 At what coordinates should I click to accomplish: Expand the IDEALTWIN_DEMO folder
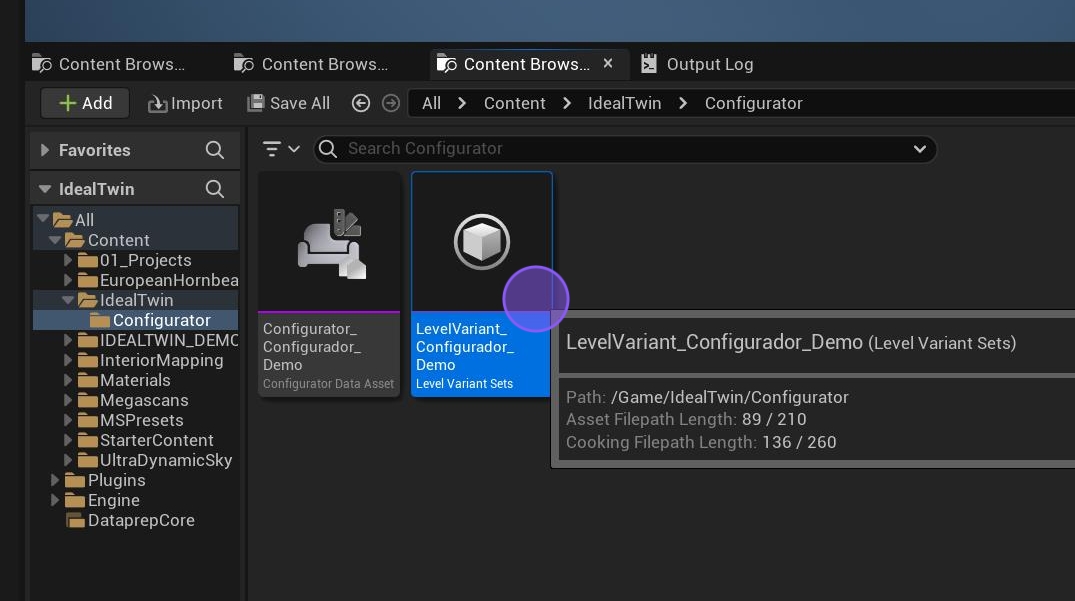point(67,340)
